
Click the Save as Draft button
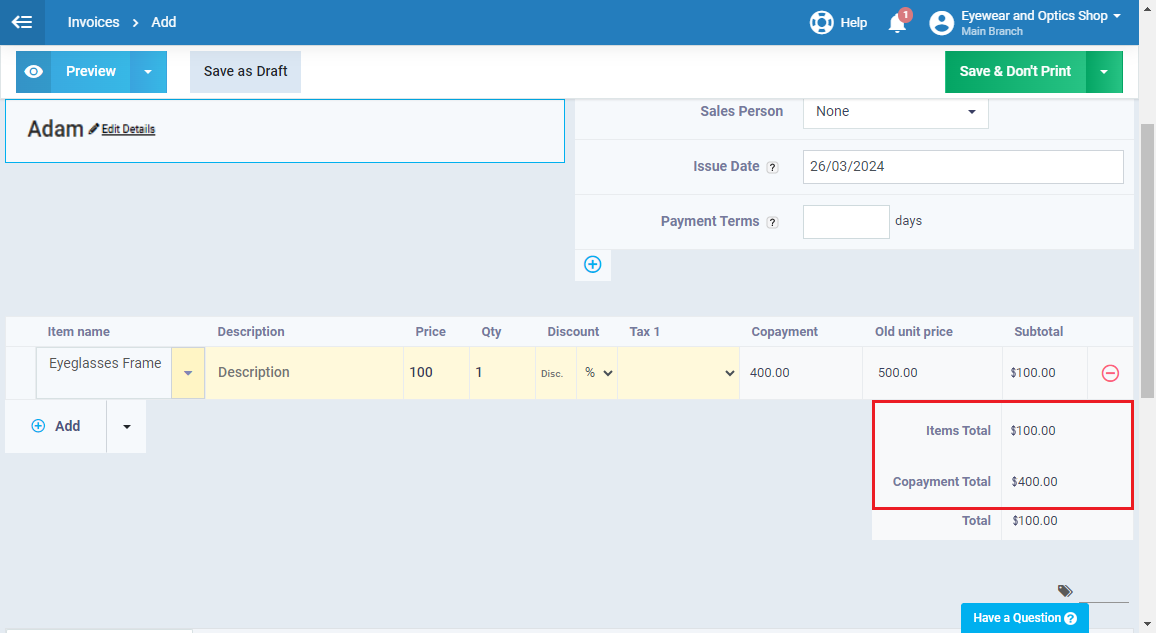[x=245, y=72]
